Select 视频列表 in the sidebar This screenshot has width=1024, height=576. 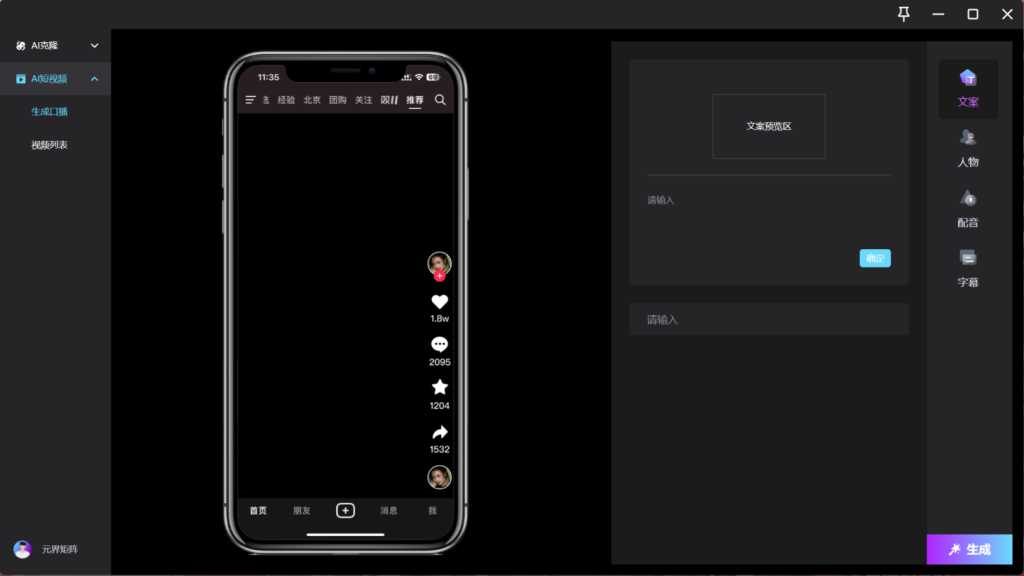click(x=50, y=145)
